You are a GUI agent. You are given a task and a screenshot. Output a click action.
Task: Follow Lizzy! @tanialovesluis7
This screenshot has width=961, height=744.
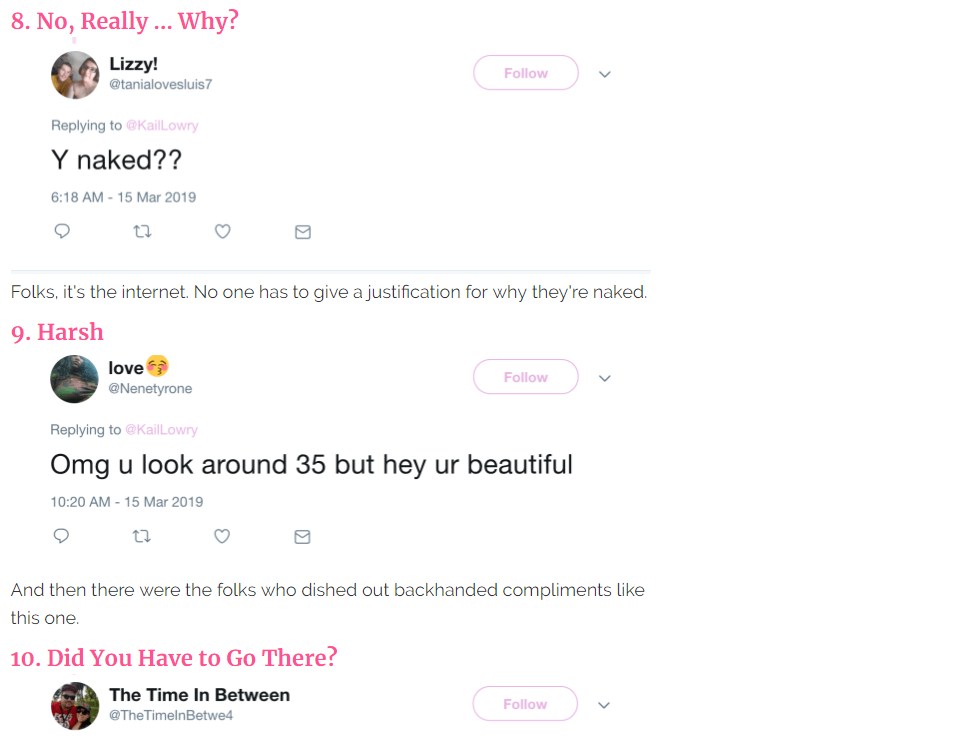pos(526,73)
